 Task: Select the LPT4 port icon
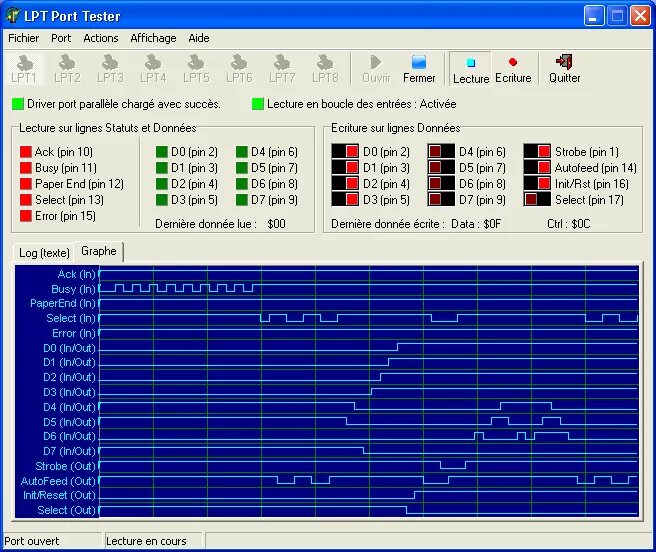[x=153, y=69]
